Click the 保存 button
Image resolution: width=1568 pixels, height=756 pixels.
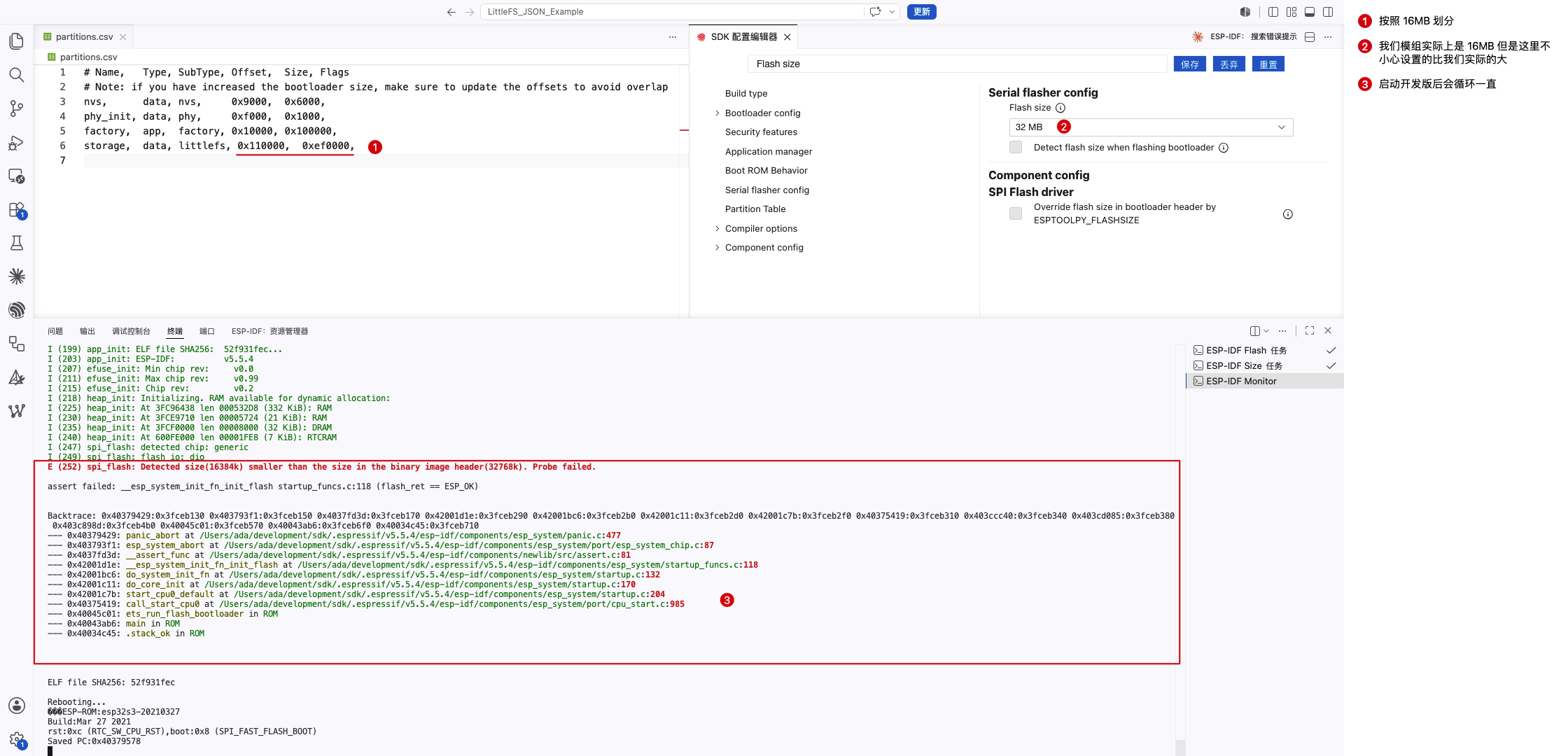pos(1190,64)
